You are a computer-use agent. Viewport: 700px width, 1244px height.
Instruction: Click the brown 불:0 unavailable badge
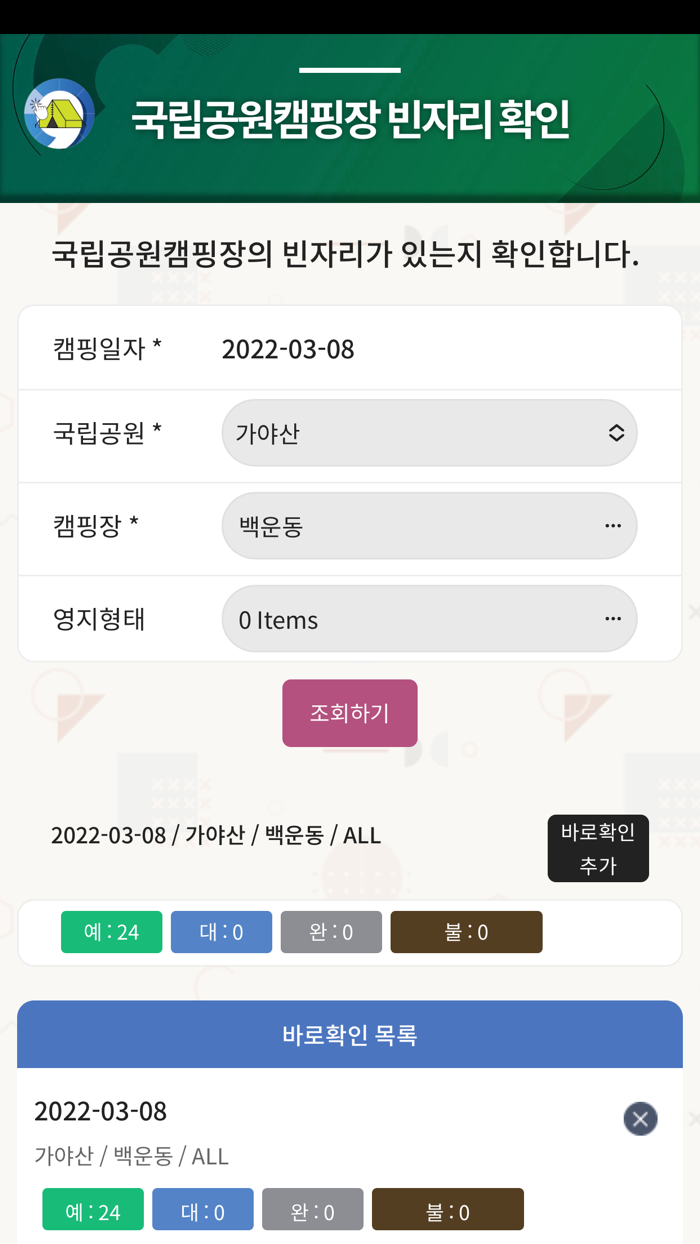[x=466, y=931]
